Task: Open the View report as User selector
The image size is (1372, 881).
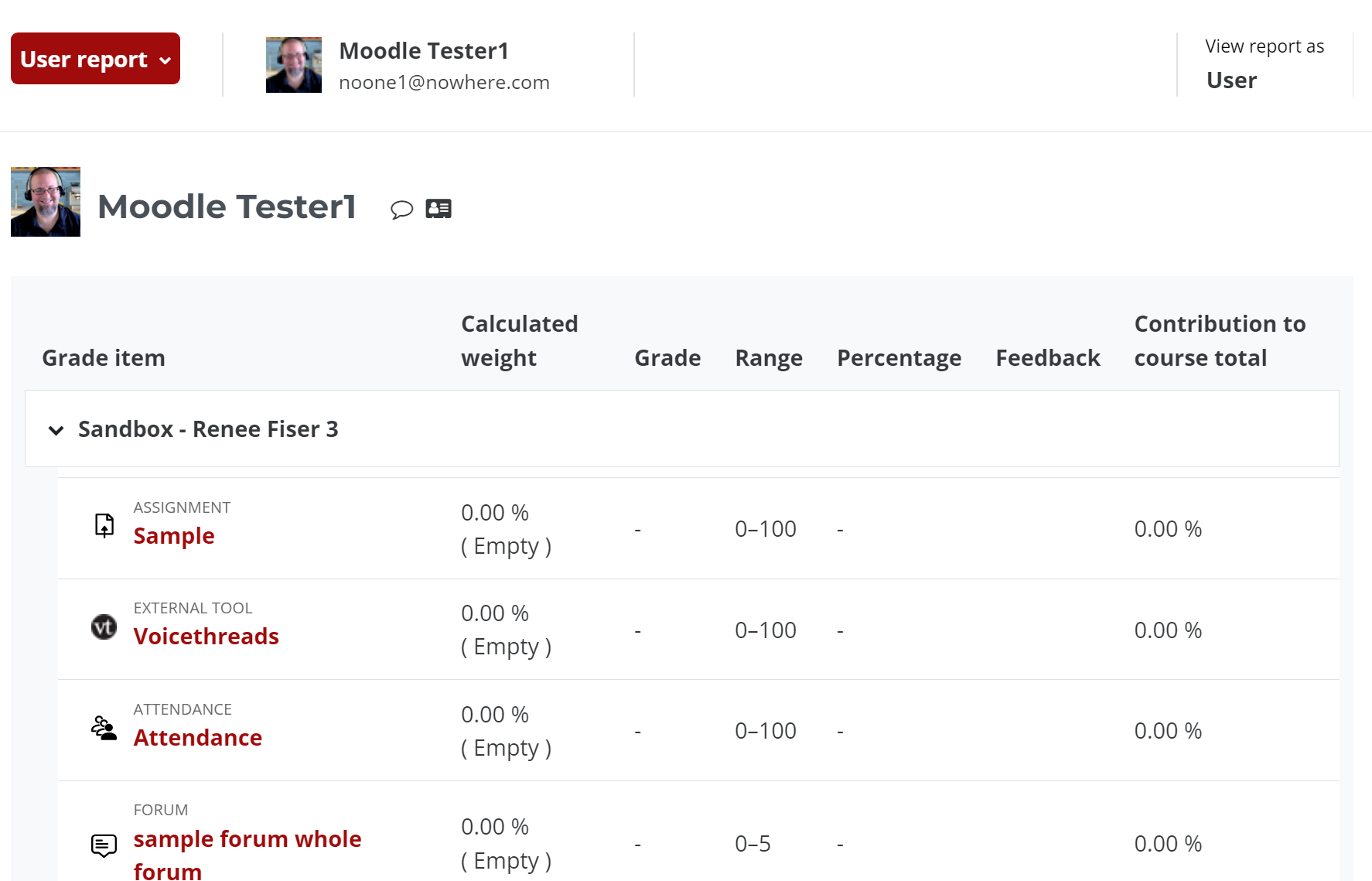Action: tap(1264, 64)
